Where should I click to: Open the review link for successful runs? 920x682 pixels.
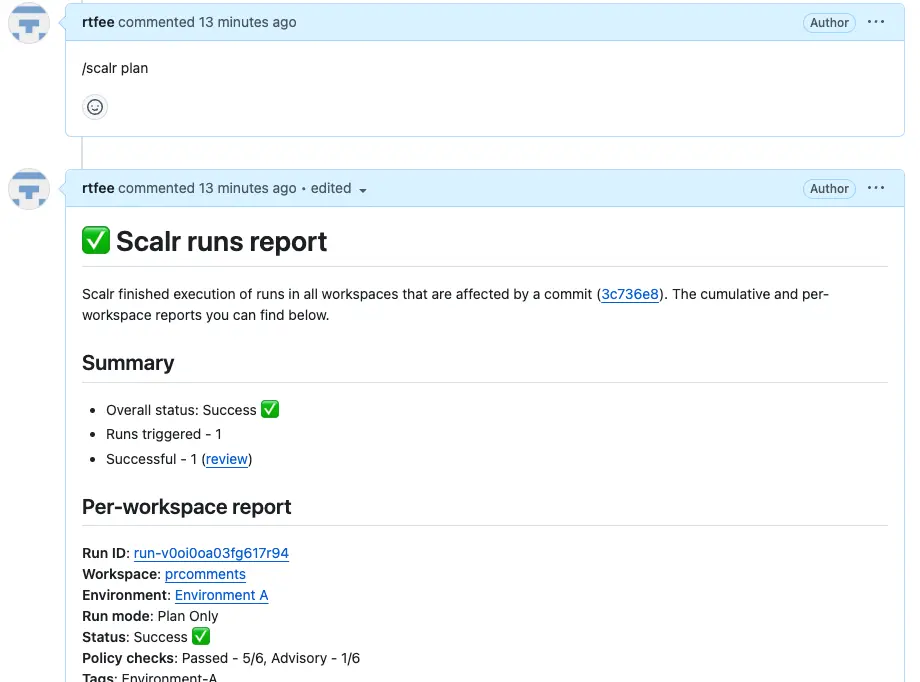226,459
